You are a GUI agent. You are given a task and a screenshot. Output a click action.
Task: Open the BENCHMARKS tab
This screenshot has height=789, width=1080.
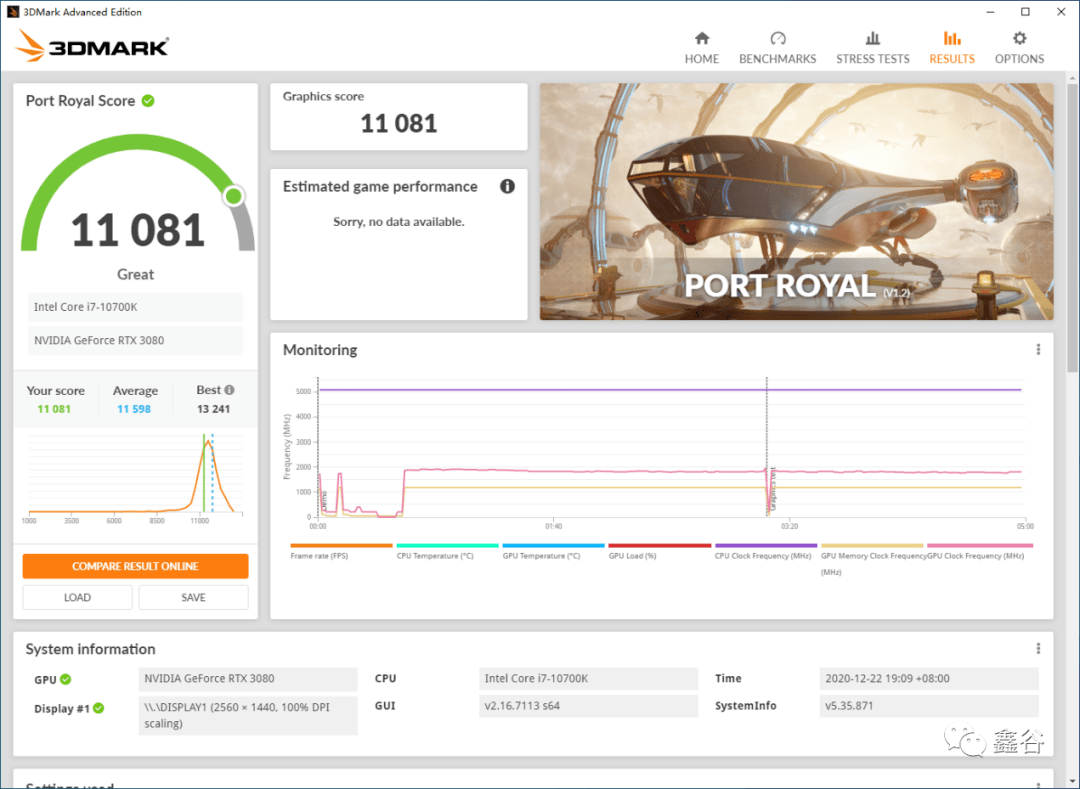tap(777, 48)
